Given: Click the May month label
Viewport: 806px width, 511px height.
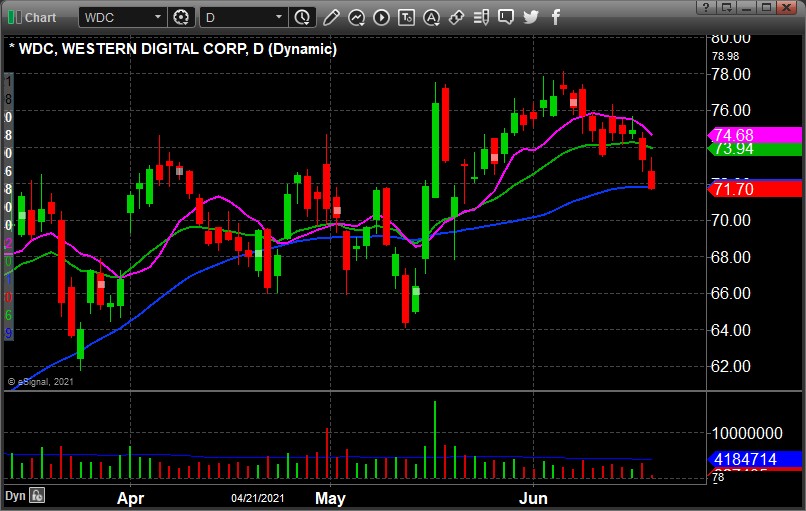Looking at the screenshot, I should [x=330, y=498].
